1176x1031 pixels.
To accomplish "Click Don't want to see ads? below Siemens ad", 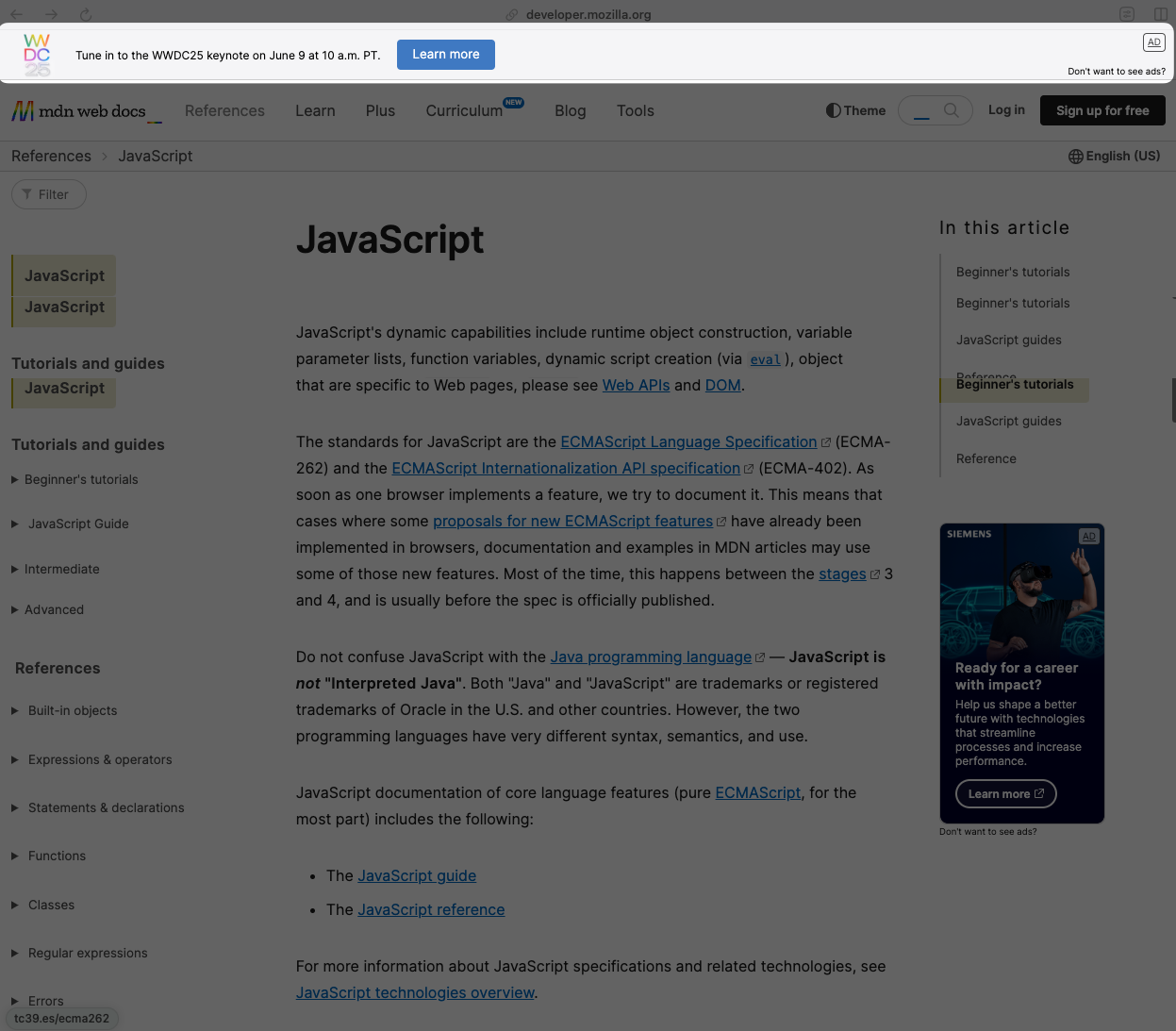I will pos(987,832).
